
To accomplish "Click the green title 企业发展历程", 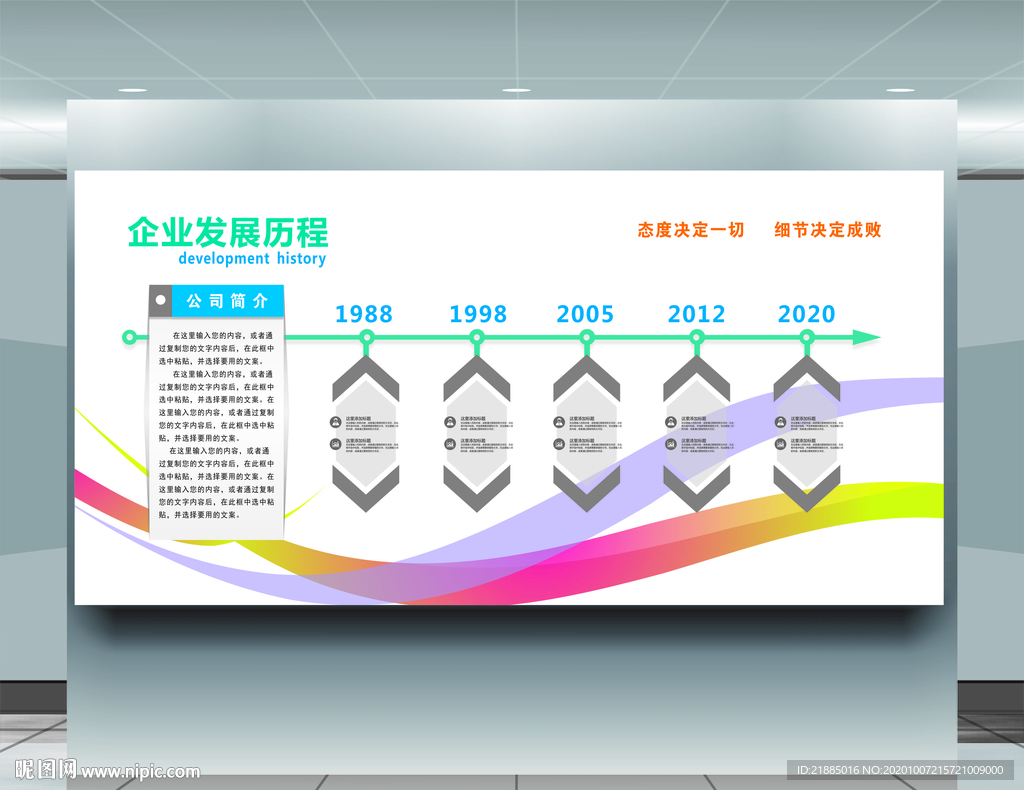I will click(228, 232).
